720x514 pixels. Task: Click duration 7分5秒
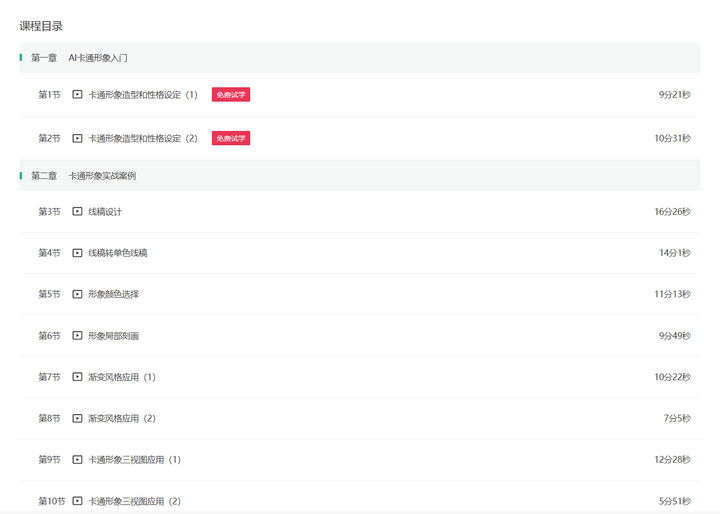click(x=677, y=418)
